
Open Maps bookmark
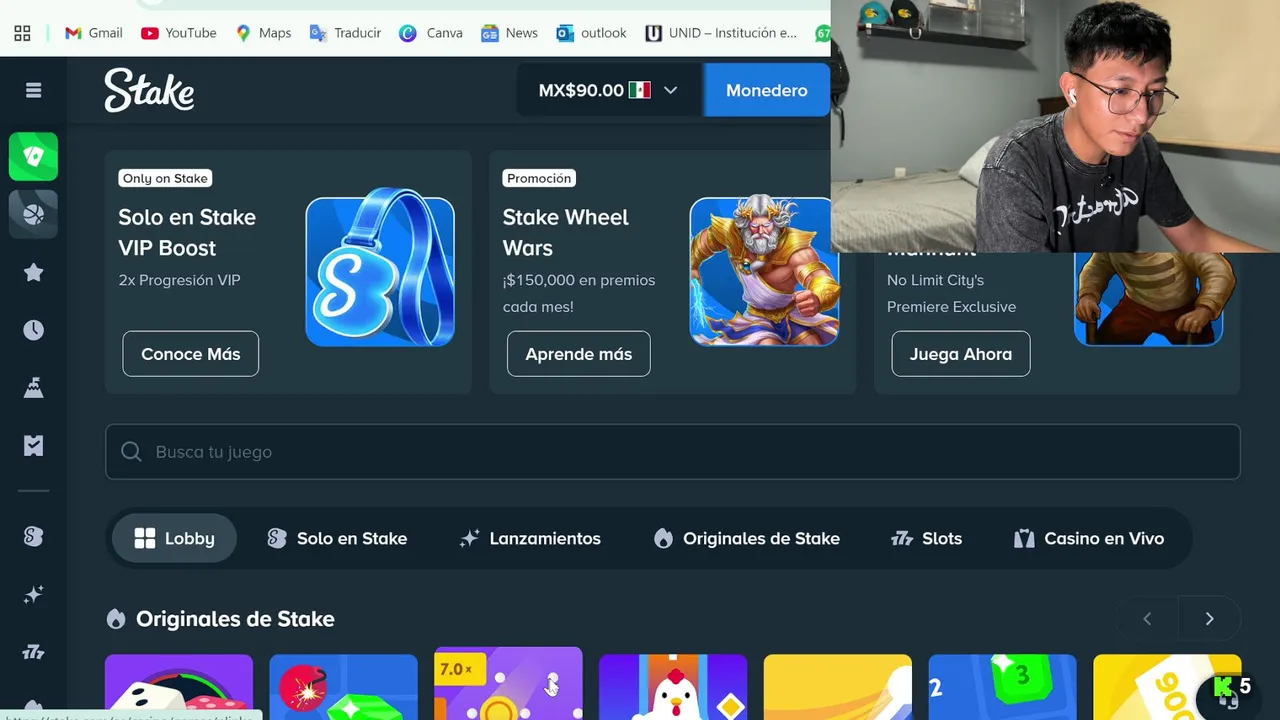[x=263, y=33]
